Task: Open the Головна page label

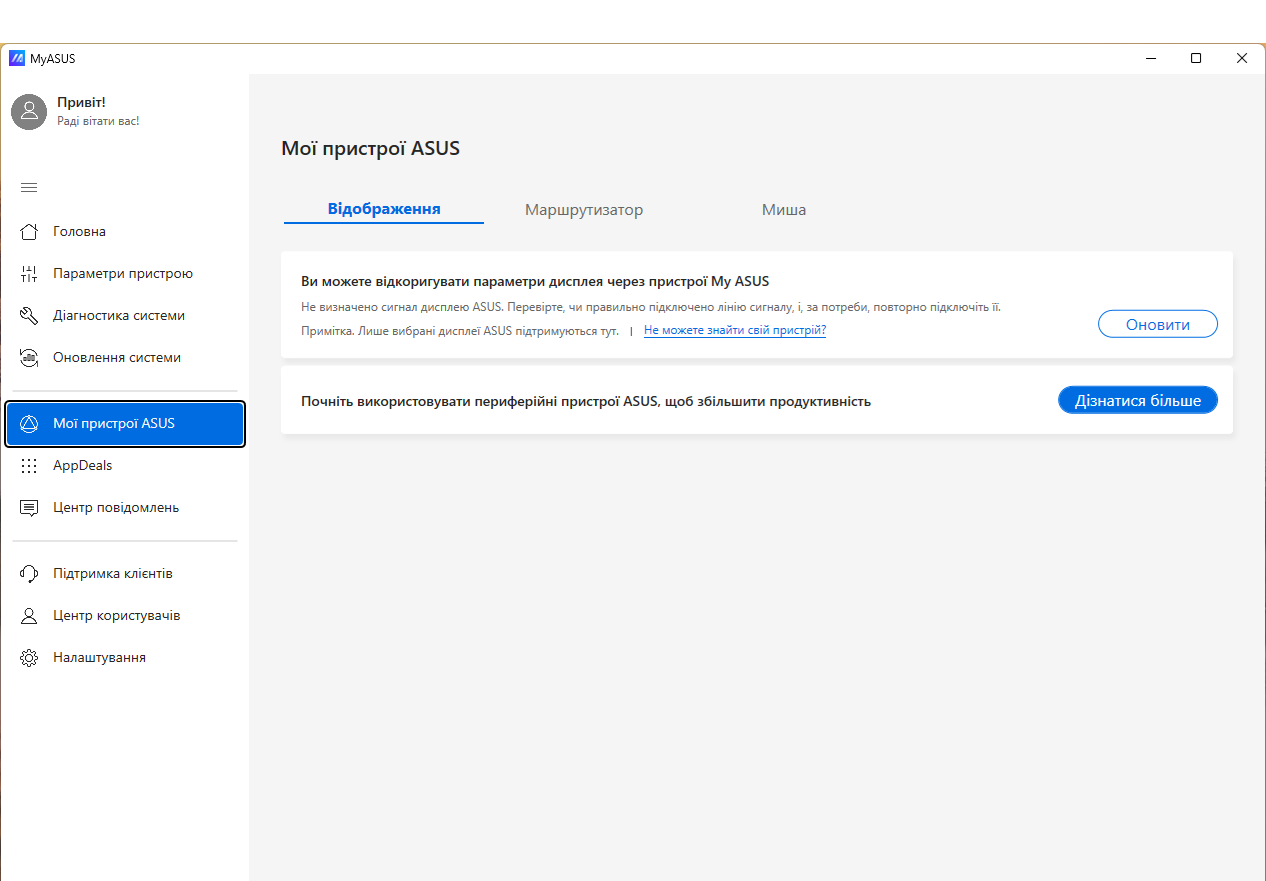Action: pos(79,231)
